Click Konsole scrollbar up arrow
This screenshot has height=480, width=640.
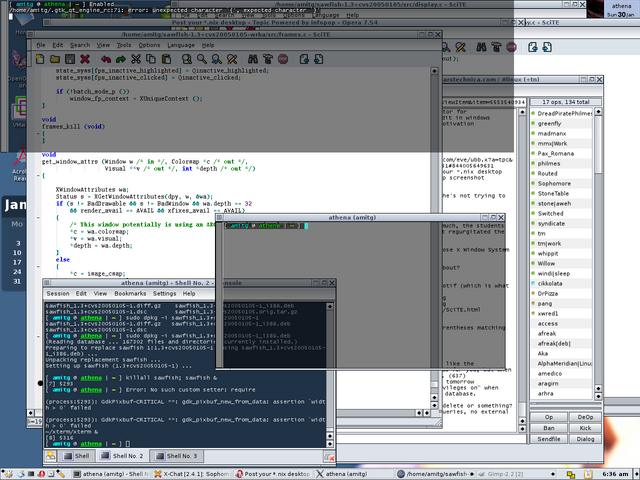point(330,306)
